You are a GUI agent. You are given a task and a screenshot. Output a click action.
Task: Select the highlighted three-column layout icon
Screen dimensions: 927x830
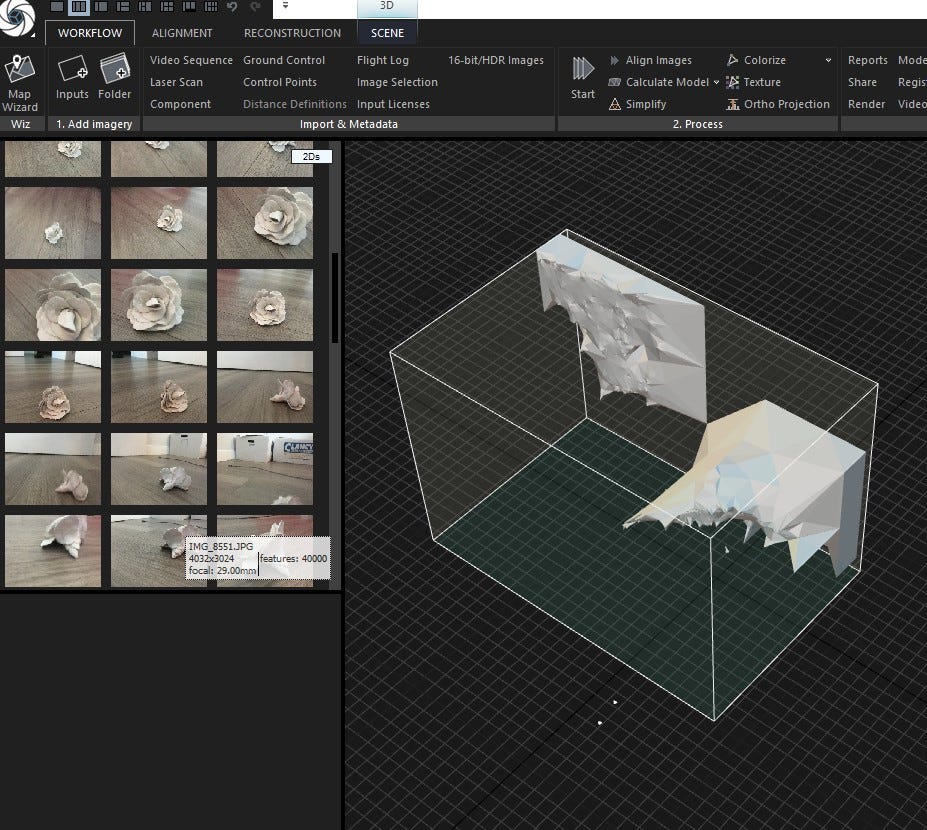[79, 7]
